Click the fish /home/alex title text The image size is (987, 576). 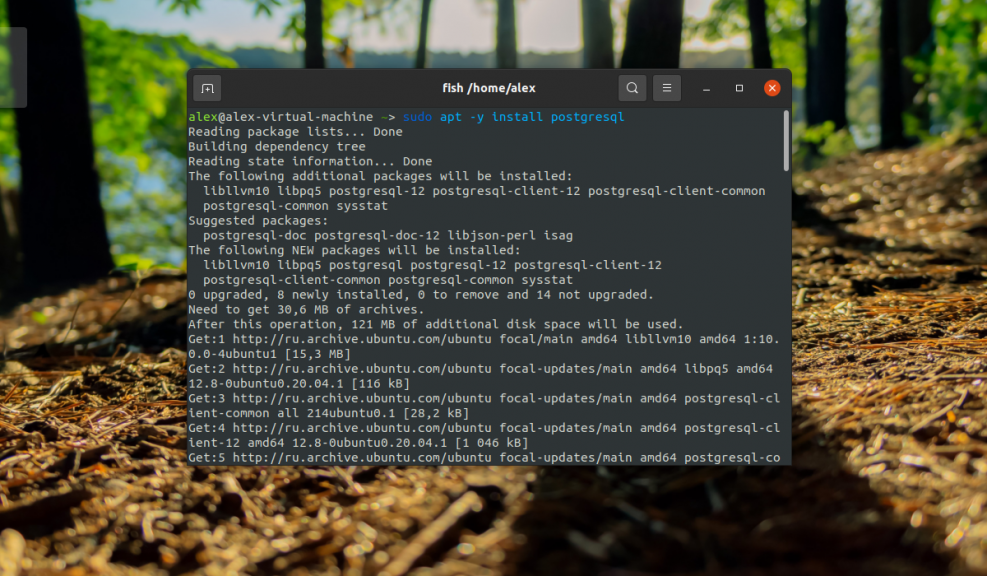[x=490, y=88]
